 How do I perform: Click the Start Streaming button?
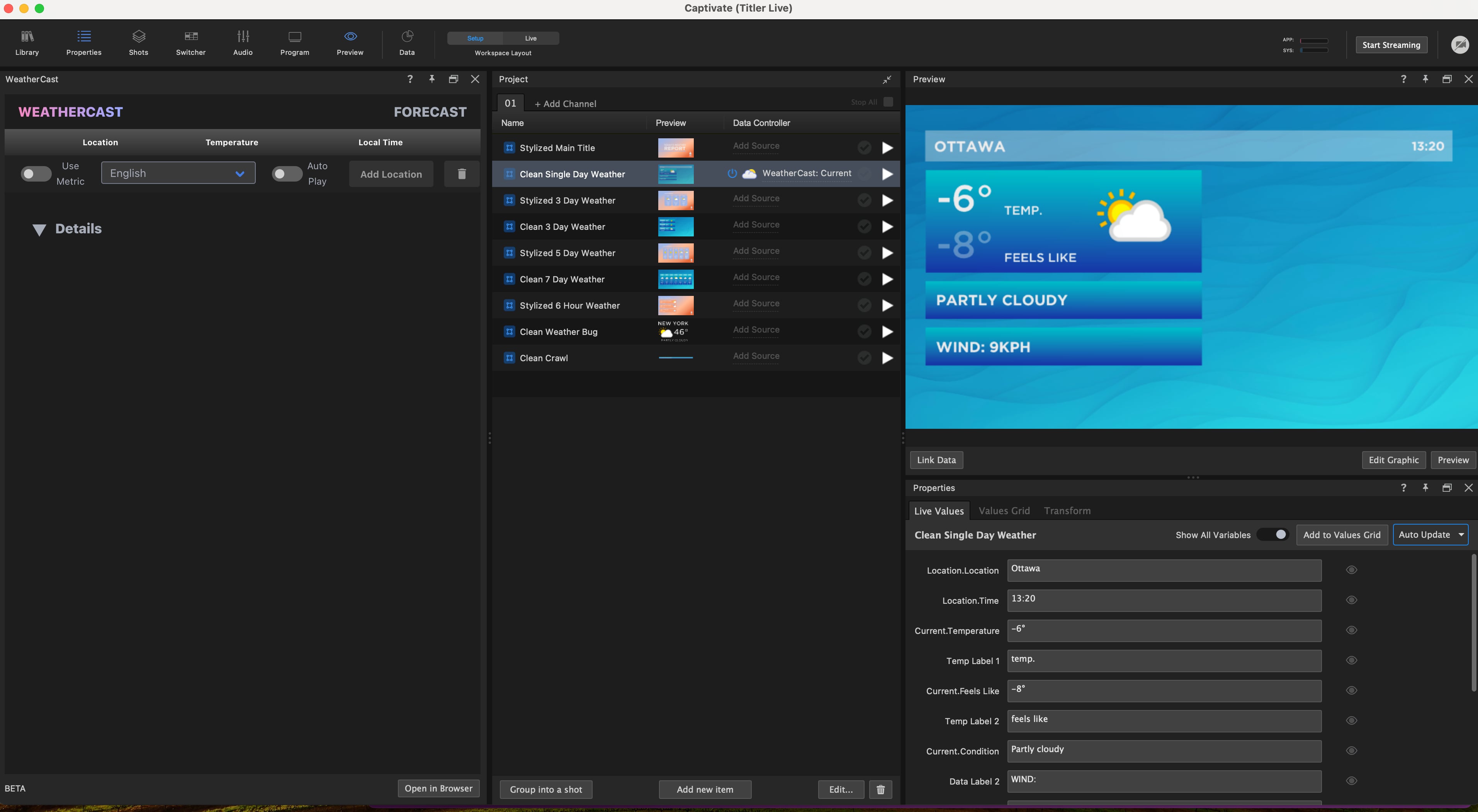pos(1391,45)
